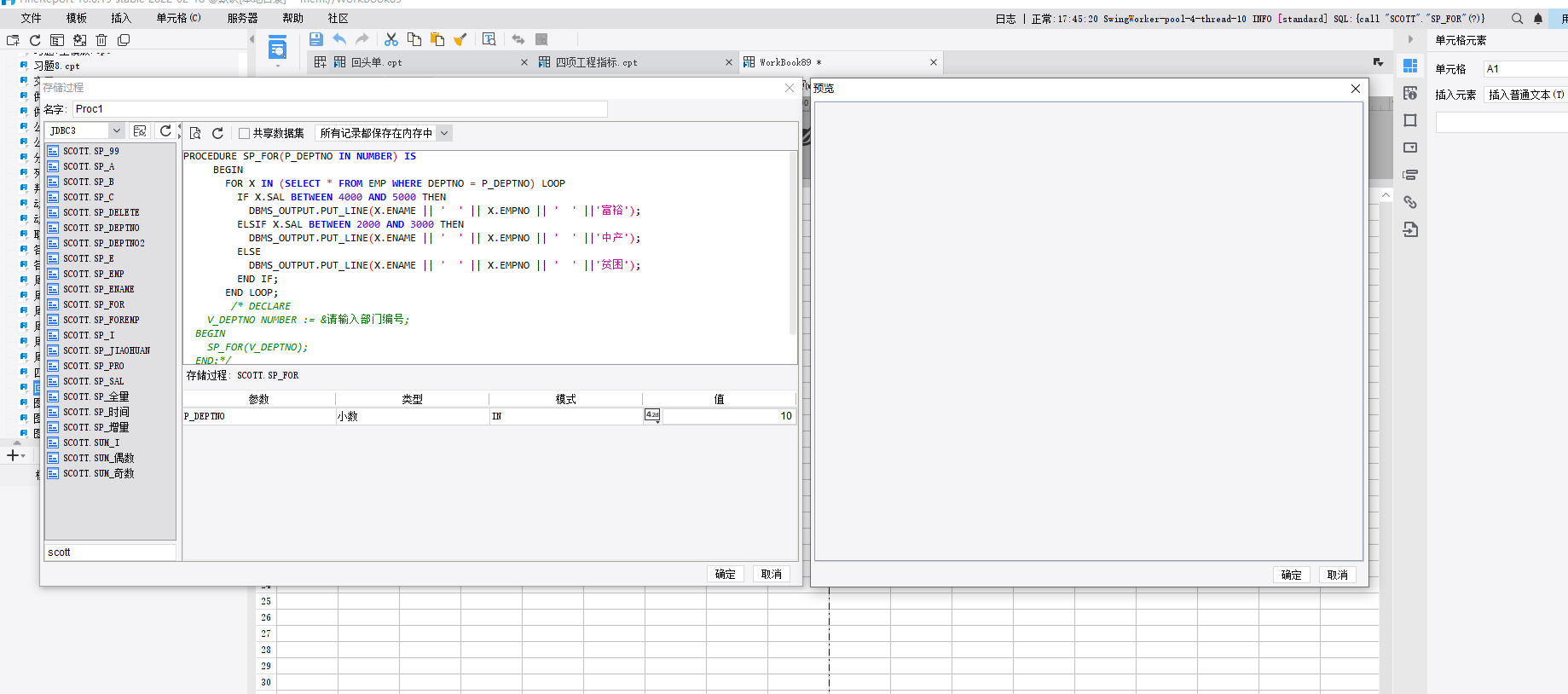Screen dimensions: 1568x694
Task: Click 取消 in the stored procedure dialog
Action: coord(771,574)
